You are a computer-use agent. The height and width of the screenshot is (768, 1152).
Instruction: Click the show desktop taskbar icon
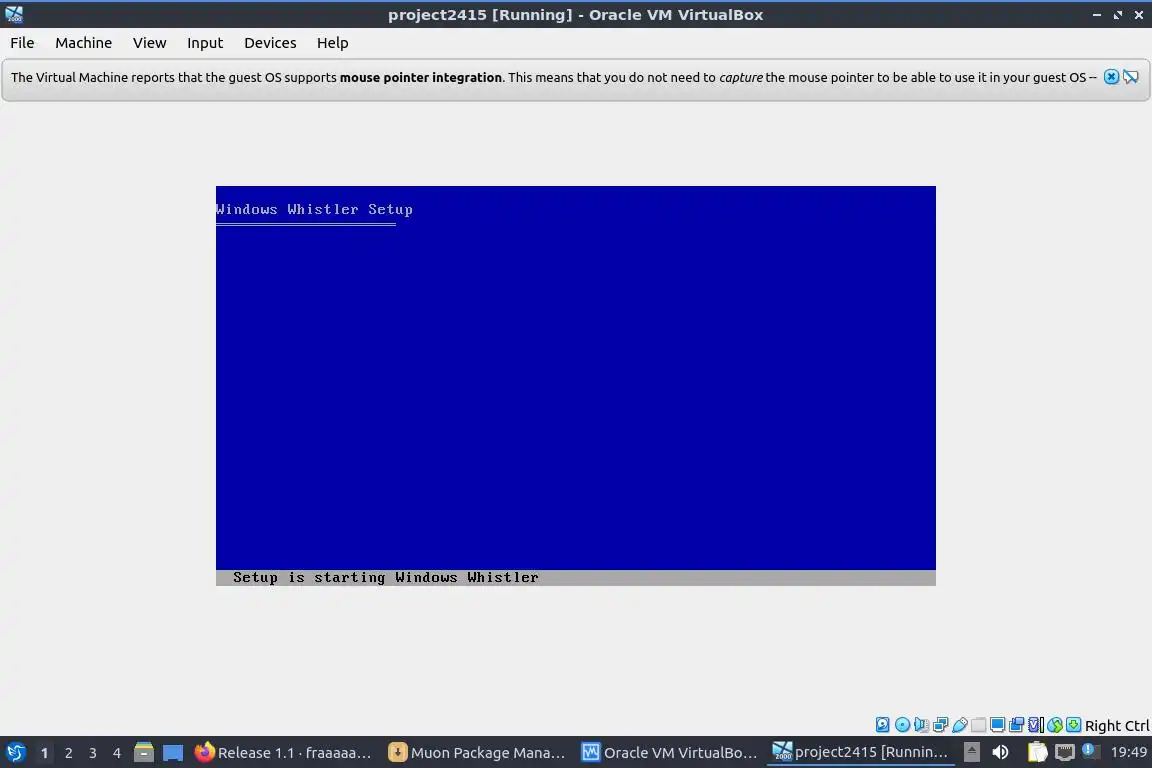pos(173,753)
